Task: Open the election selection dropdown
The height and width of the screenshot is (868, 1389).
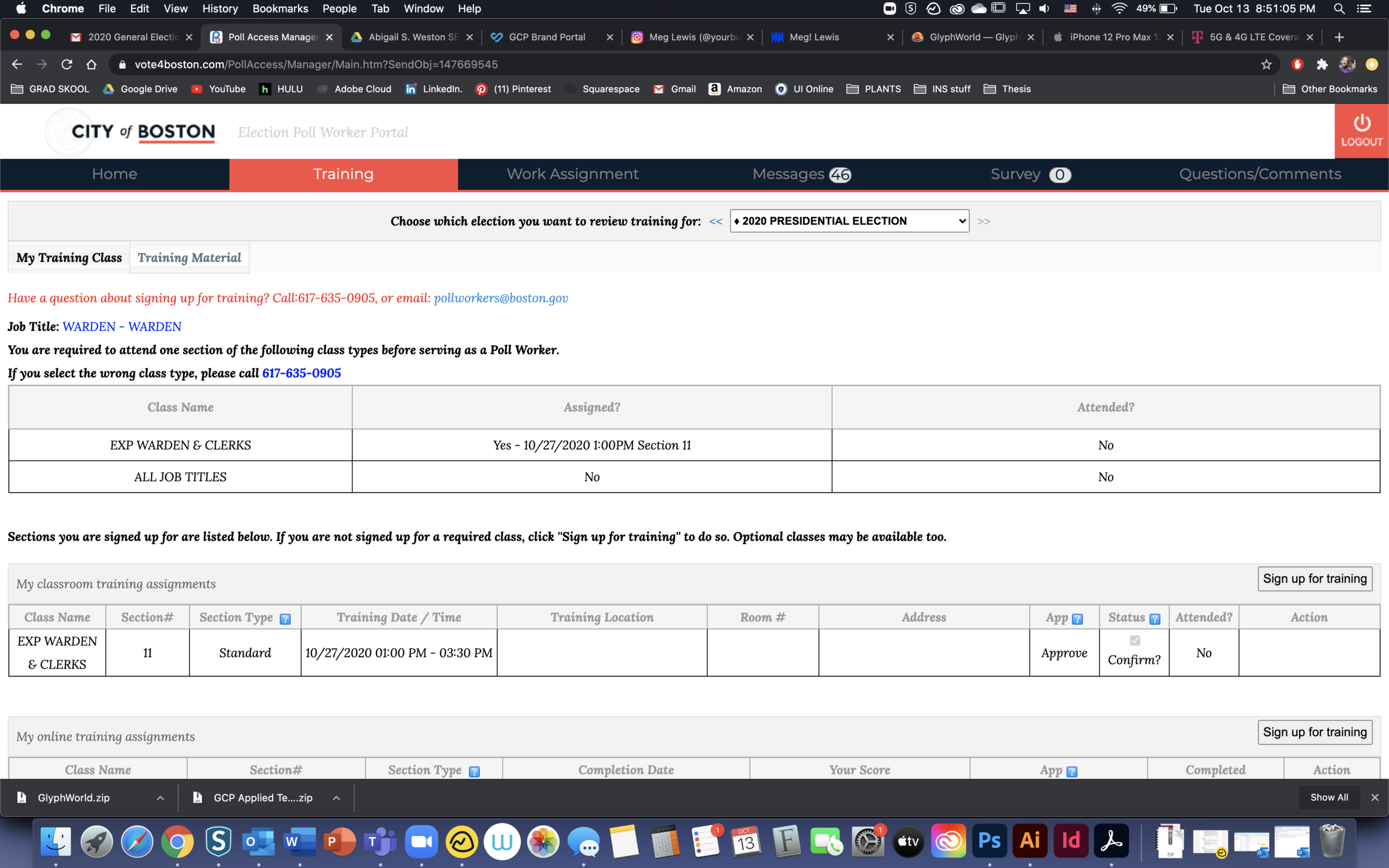Action: tap(850, 221)
